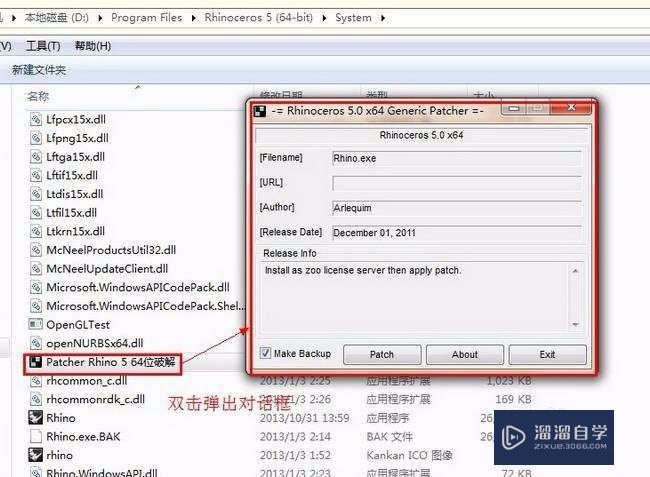Viewport: 650px width, 477px height.
Task: Click the Lftga15x.dll file icon
Action: pos(36,157)
